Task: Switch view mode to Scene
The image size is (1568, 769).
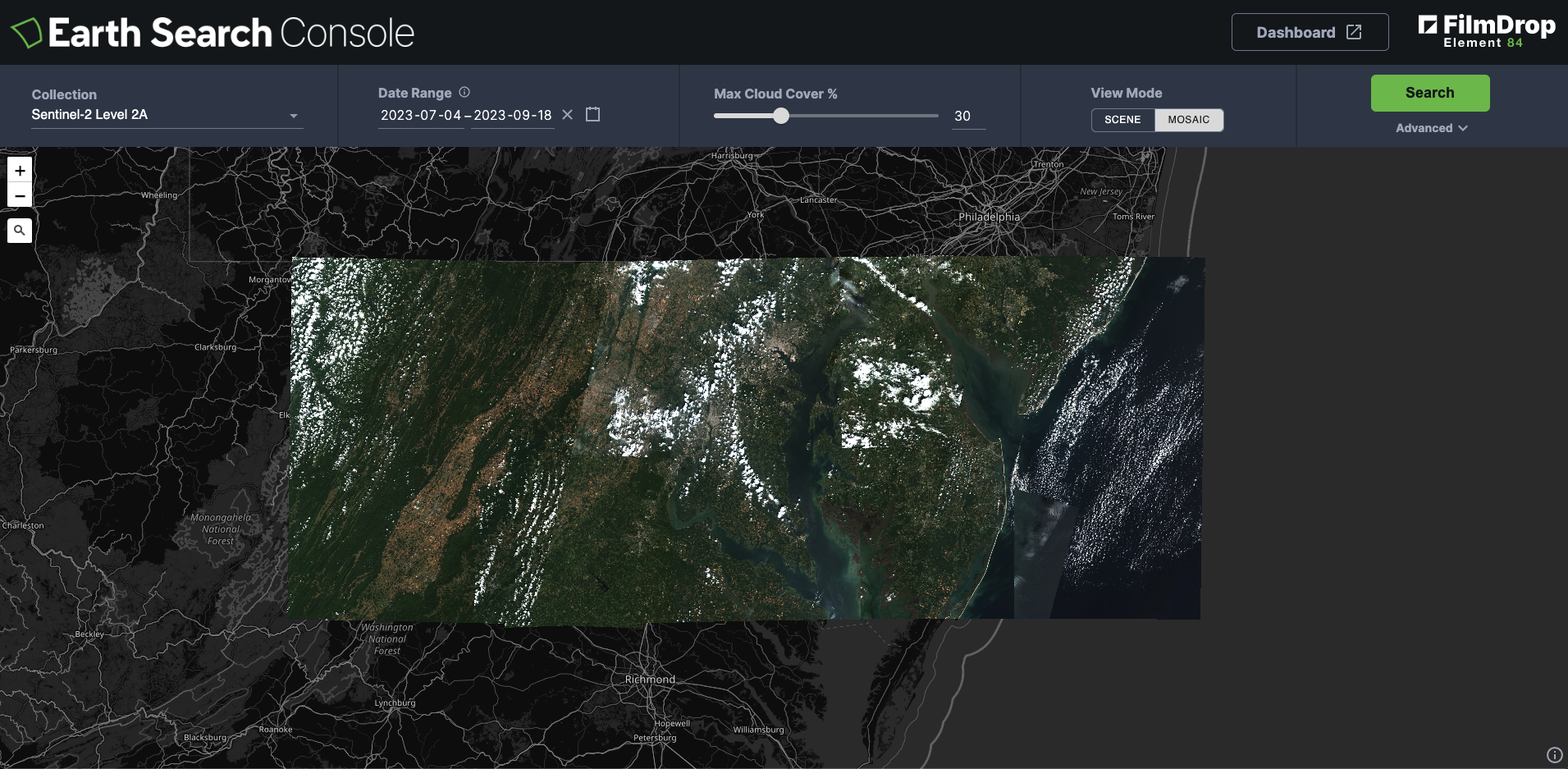Action: 1122,120
